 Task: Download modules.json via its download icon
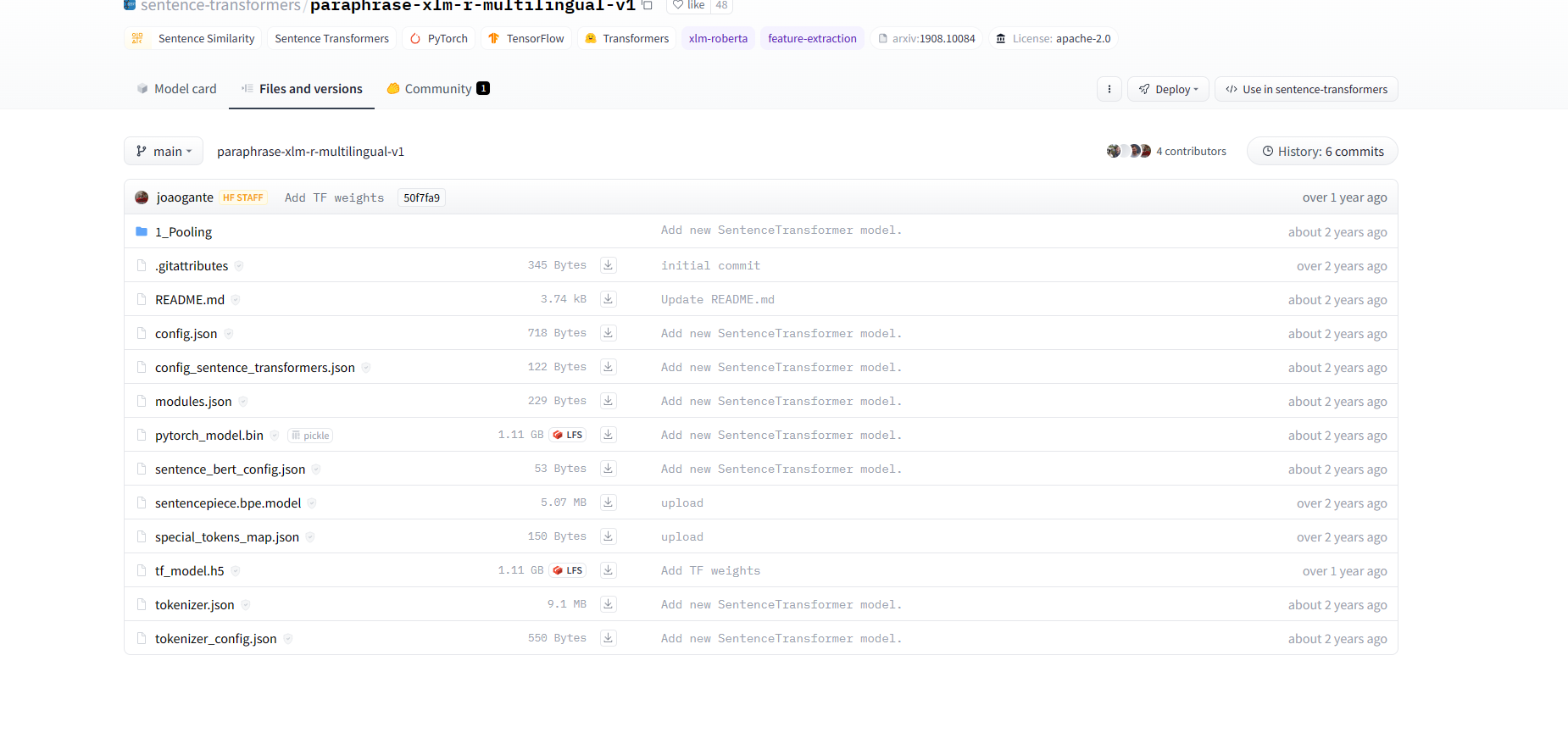[x=608, y=401]
